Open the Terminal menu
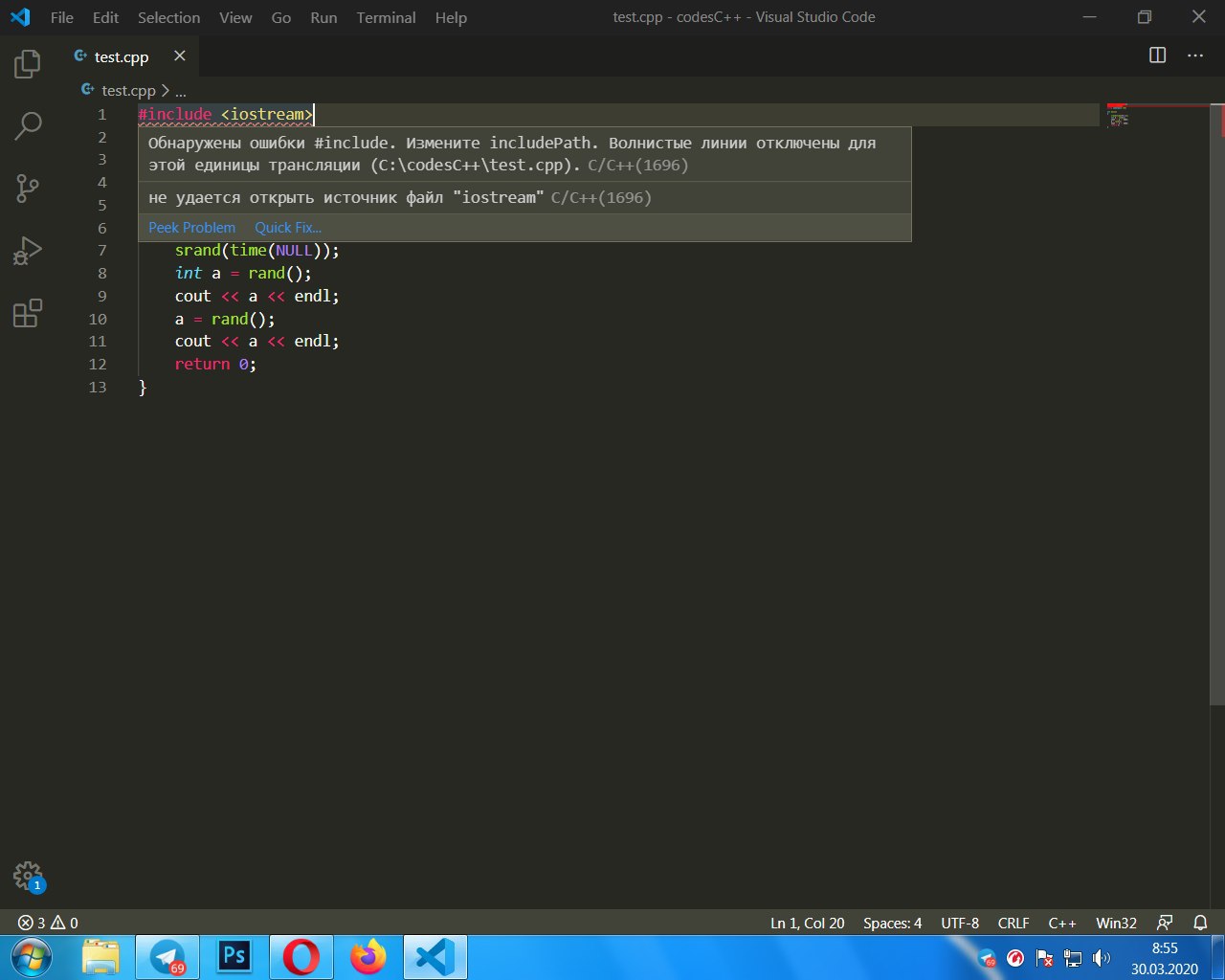The width and height of the screenshot is (1225, 980). pos(386,17)
